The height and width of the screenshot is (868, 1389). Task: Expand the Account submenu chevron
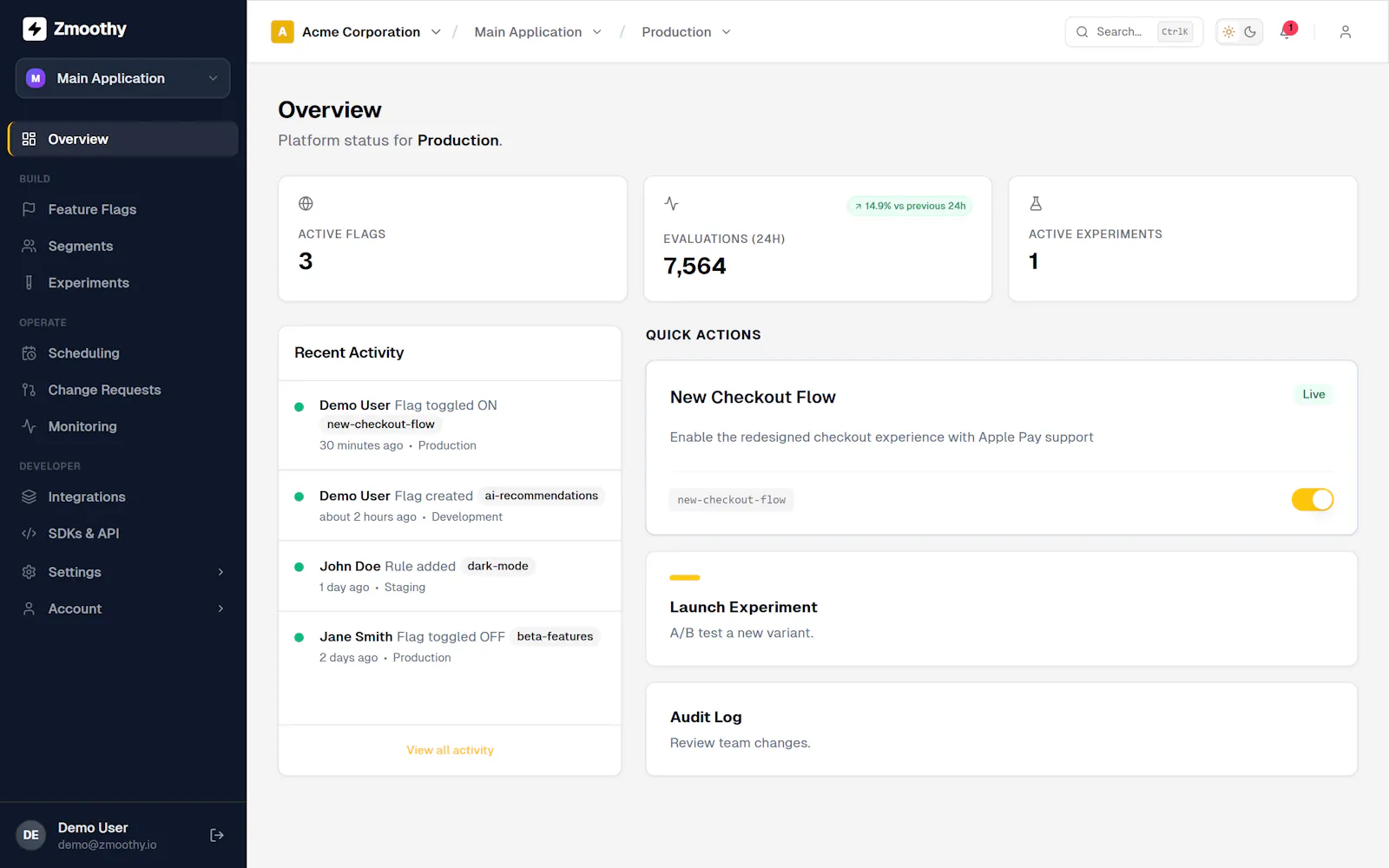(x=221, y=608)
